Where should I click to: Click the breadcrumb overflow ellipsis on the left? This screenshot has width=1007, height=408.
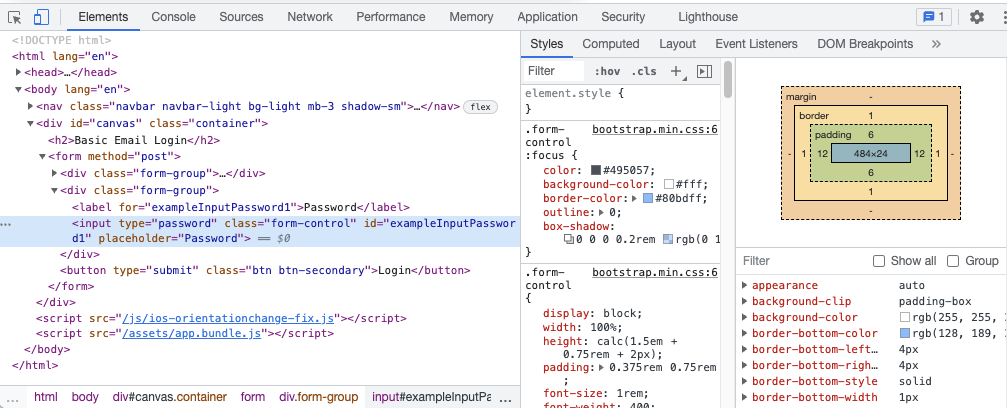pyautogui.click(x=12, y=398)
